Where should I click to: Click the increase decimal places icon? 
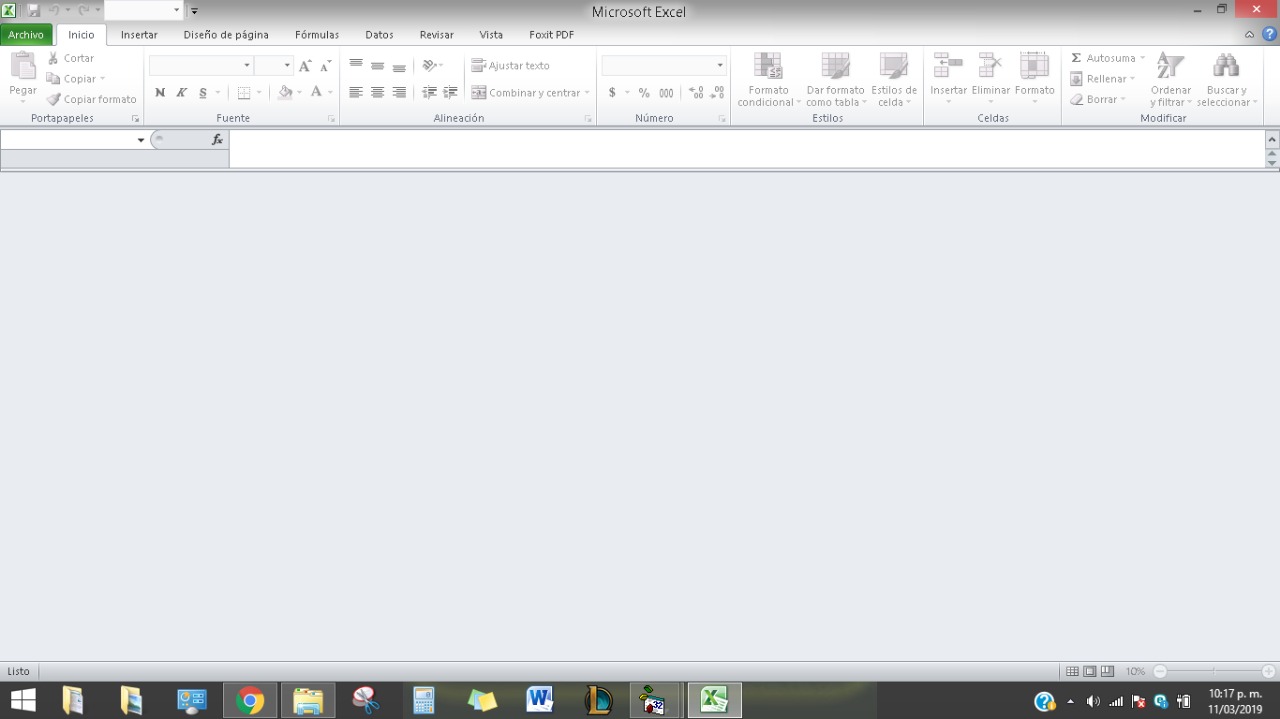pyautogui.click(x=697, y=93)
